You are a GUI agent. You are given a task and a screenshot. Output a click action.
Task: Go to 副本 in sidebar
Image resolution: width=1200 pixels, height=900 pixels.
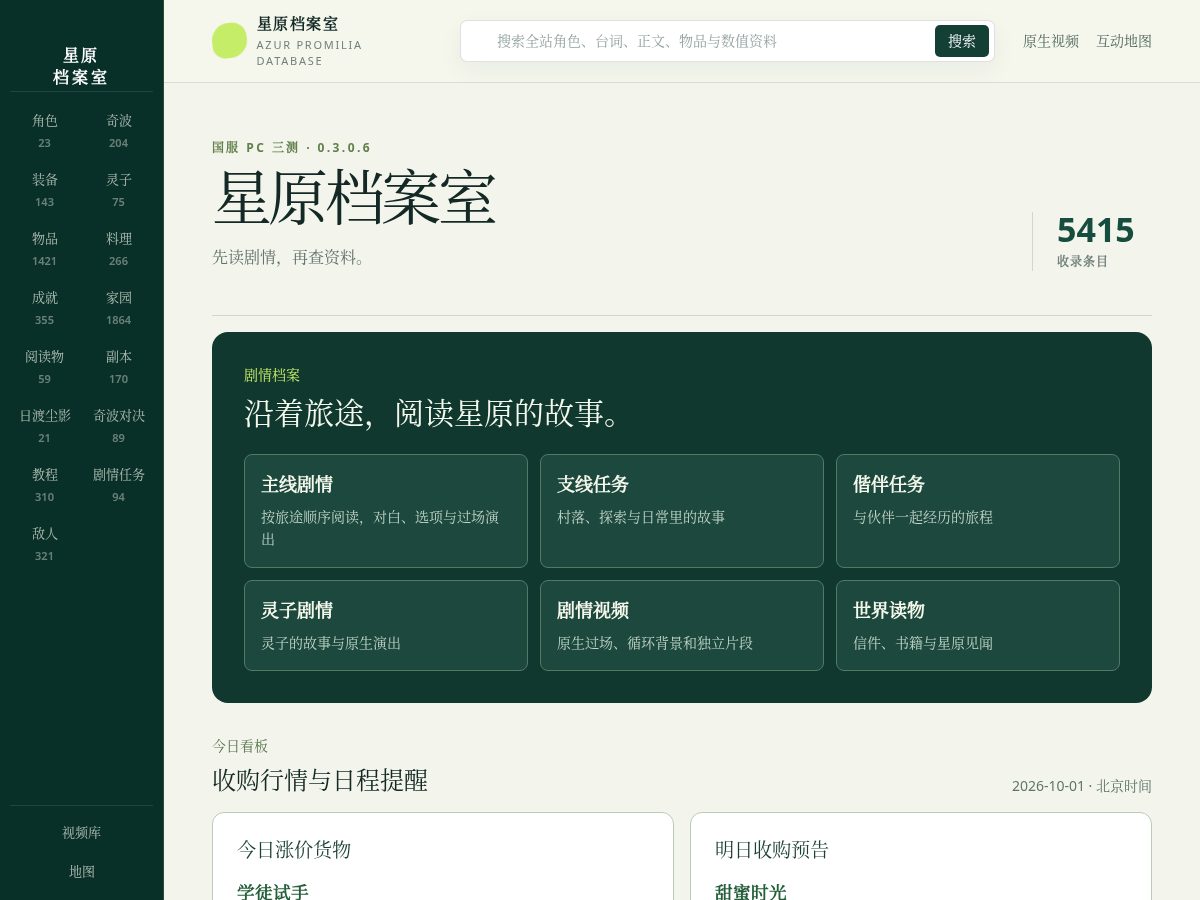[119, 367]
